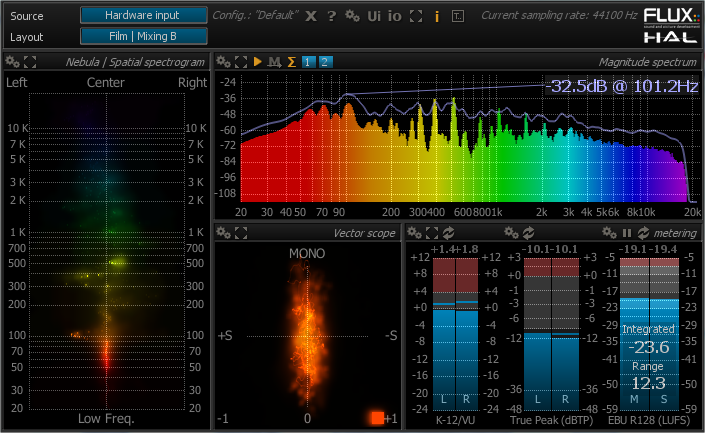Viewport: 705px width, 433px height.
Task: Maximize the Nebula spectrogram panel
Action: pos(29,62)
